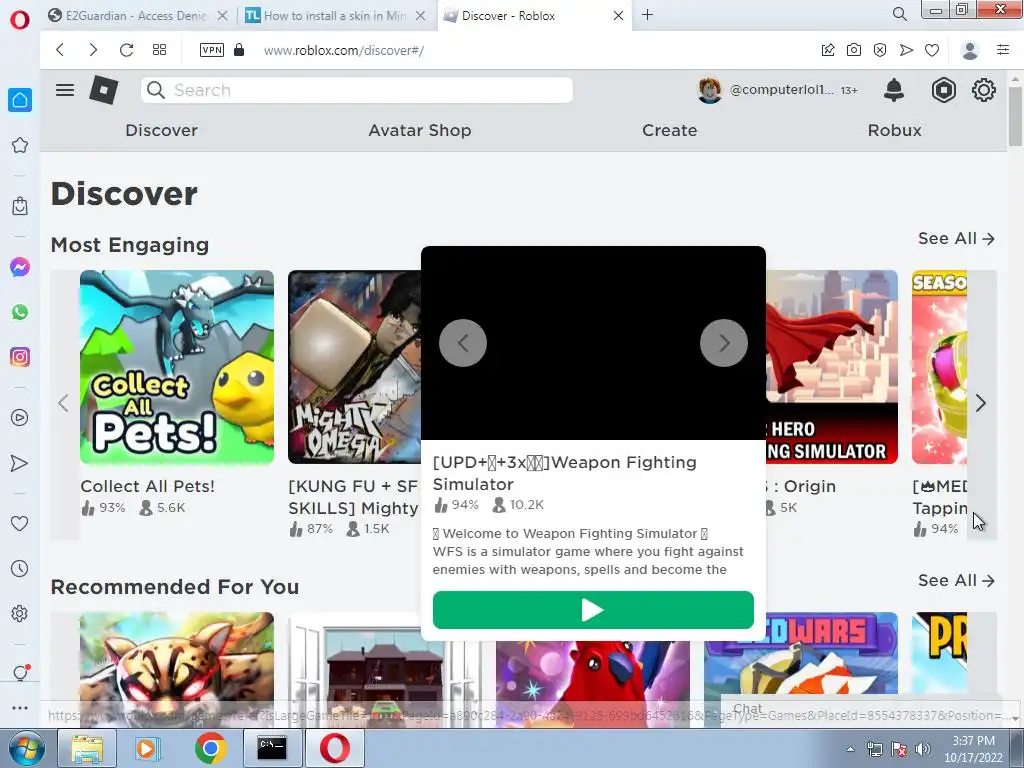
Task: Open Robux balance hexagon icon
Action: (944, 90)
